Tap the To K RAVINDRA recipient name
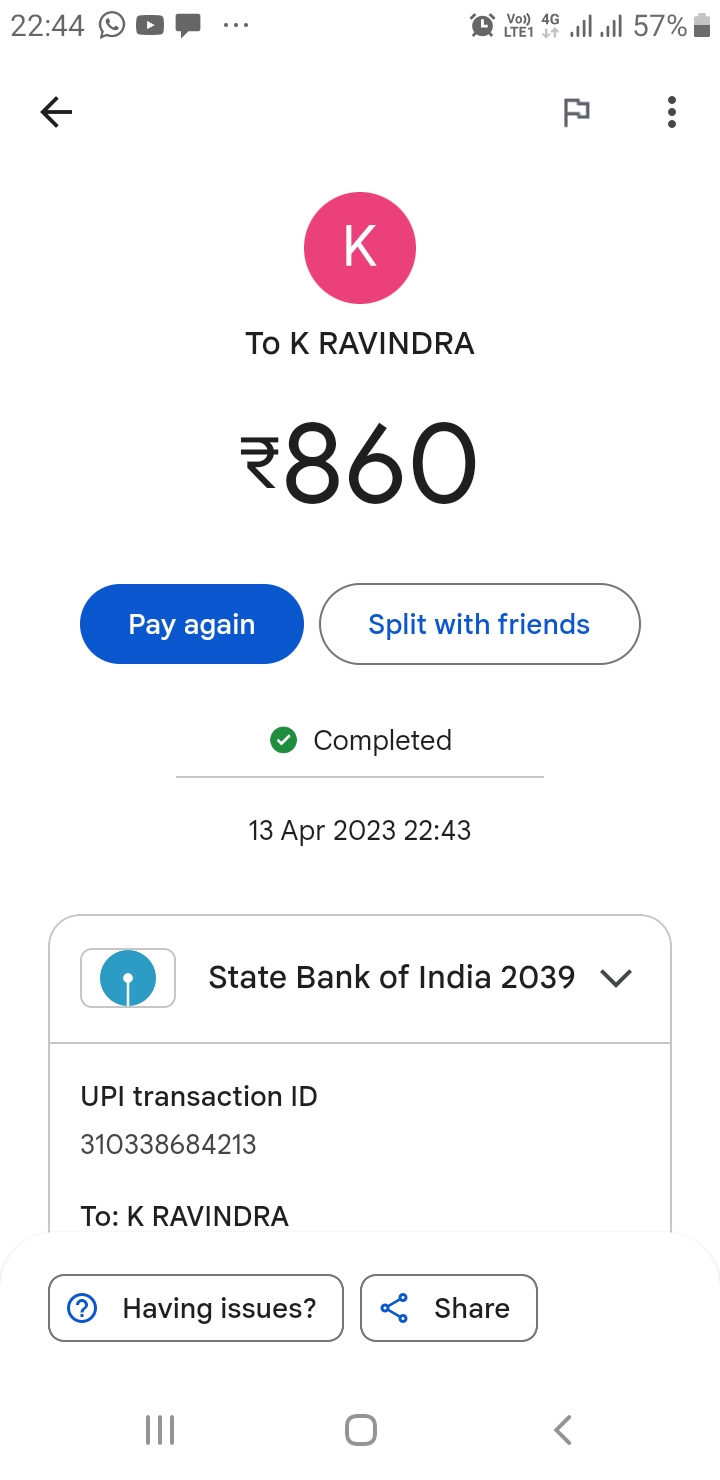 click(x=360, y=344)
